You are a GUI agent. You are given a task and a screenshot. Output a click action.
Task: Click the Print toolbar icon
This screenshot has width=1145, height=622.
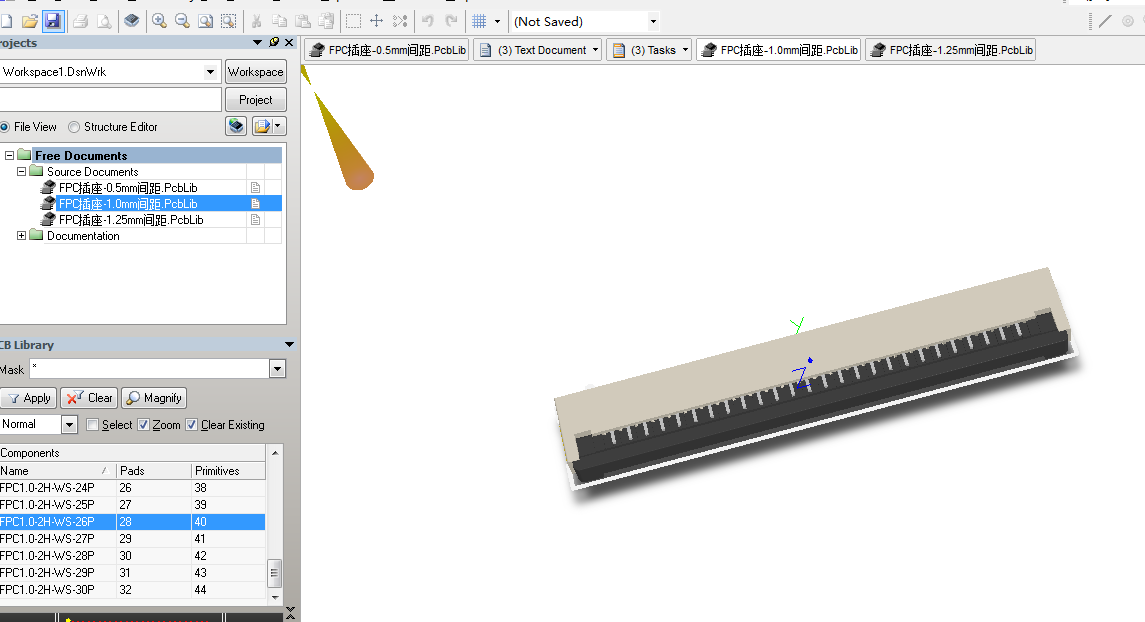tap(81, 21)
